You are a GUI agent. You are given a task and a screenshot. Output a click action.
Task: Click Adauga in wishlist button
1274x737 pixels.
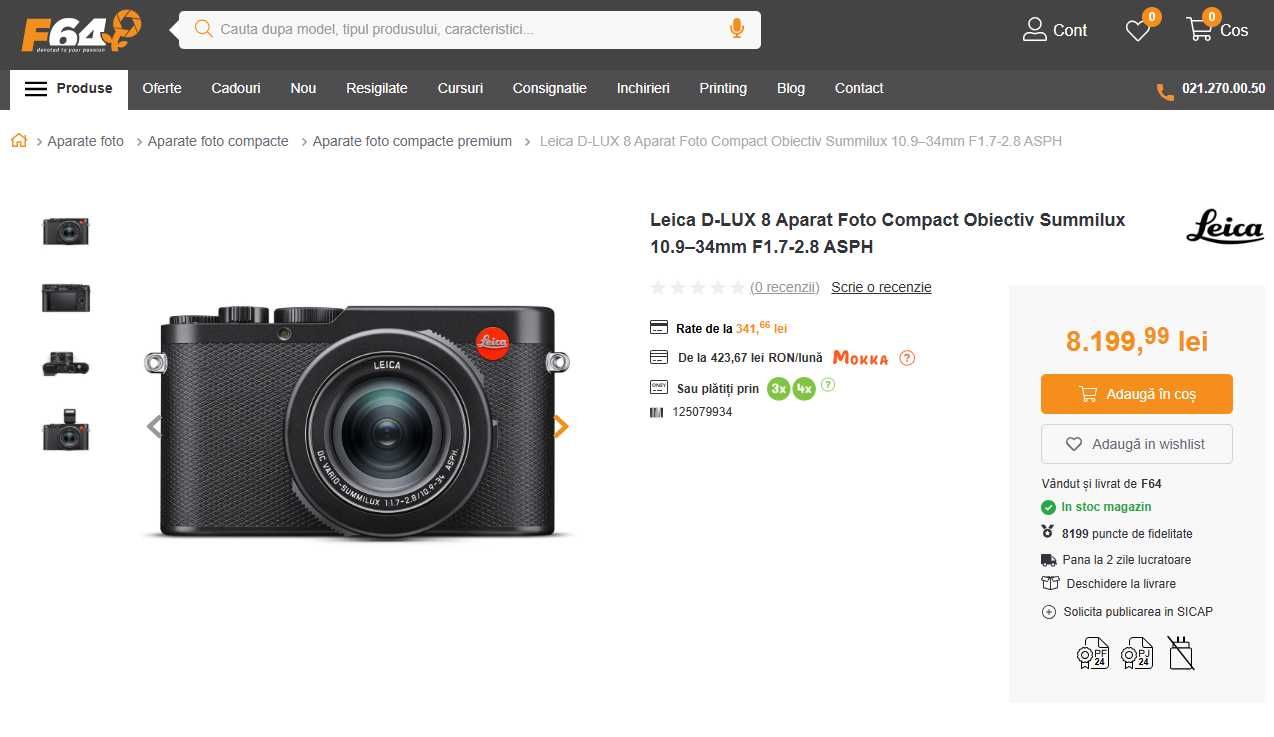coord(1137,444)
